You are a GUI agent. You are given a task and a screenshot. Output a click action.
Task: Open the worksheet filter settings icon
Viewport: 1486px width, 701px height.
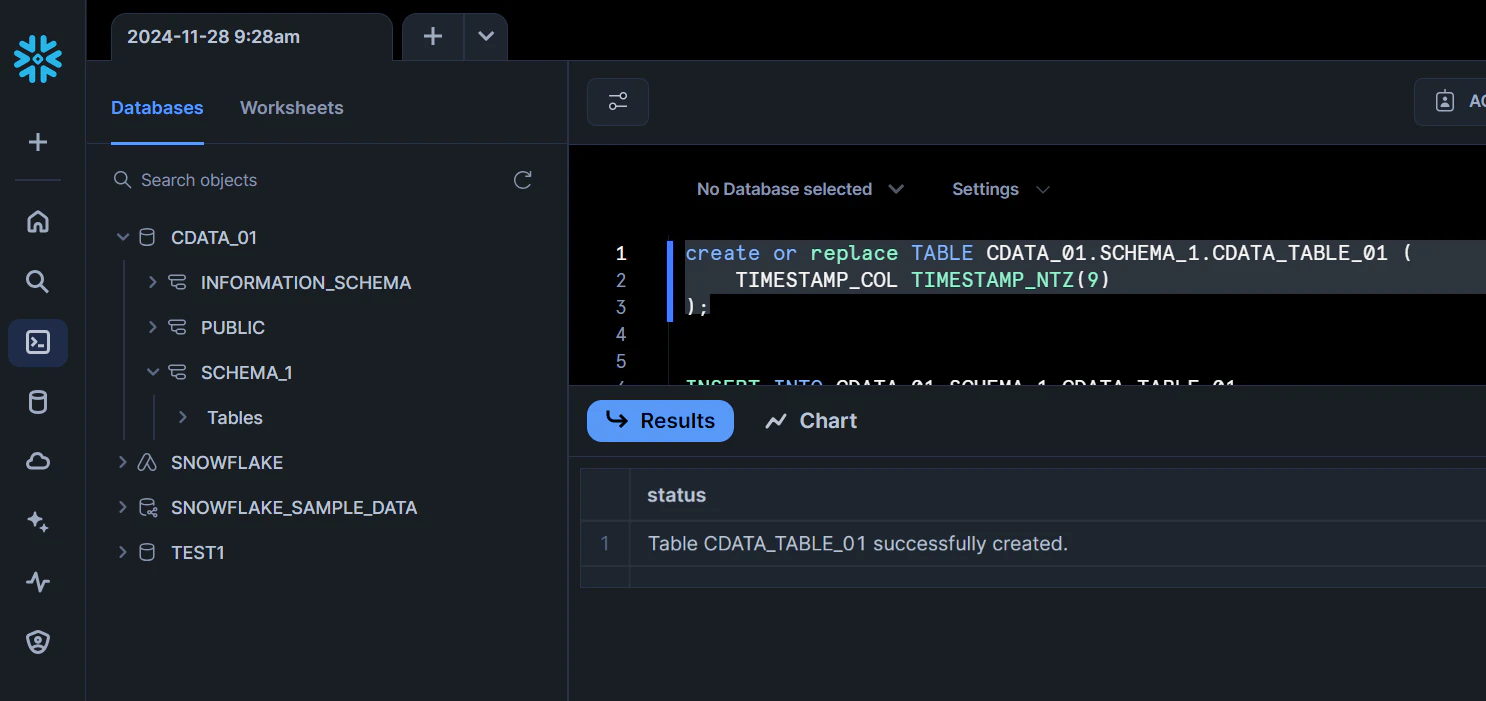click(x=618, y=102)
